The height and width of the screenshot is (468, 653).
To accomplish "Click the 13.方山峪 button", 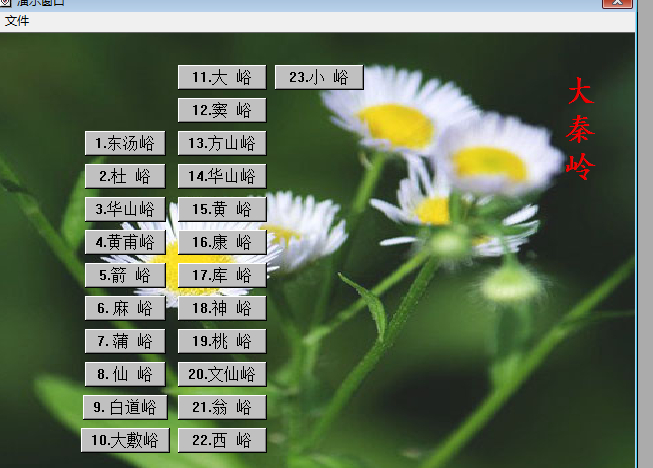I will (222, 143).
